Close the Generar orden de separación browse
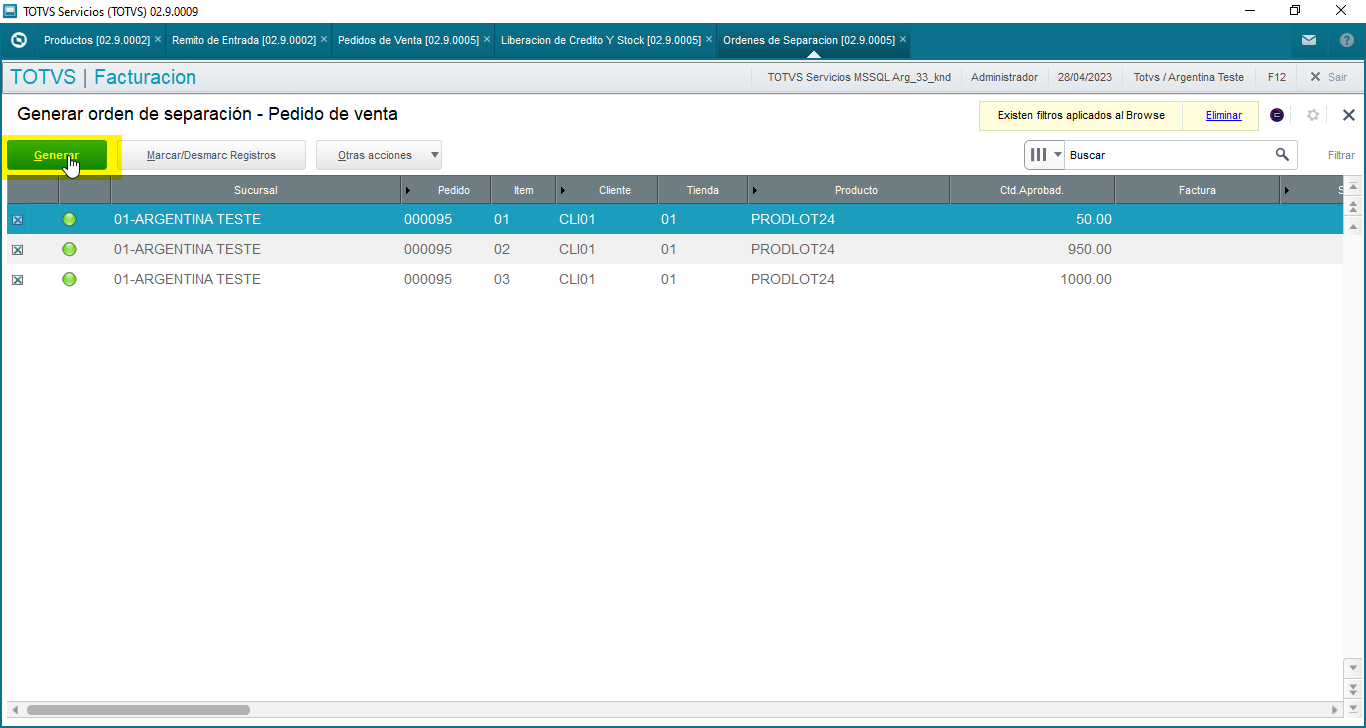Image resolution: width=1366 pixels, height=728 pixels. coord(1348,115)
